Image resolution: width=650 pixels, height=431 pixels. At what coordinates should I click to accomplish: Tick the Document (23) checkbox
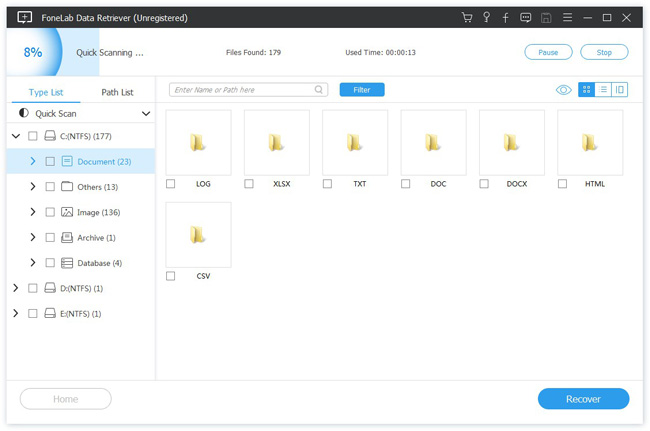click(50, 161)
